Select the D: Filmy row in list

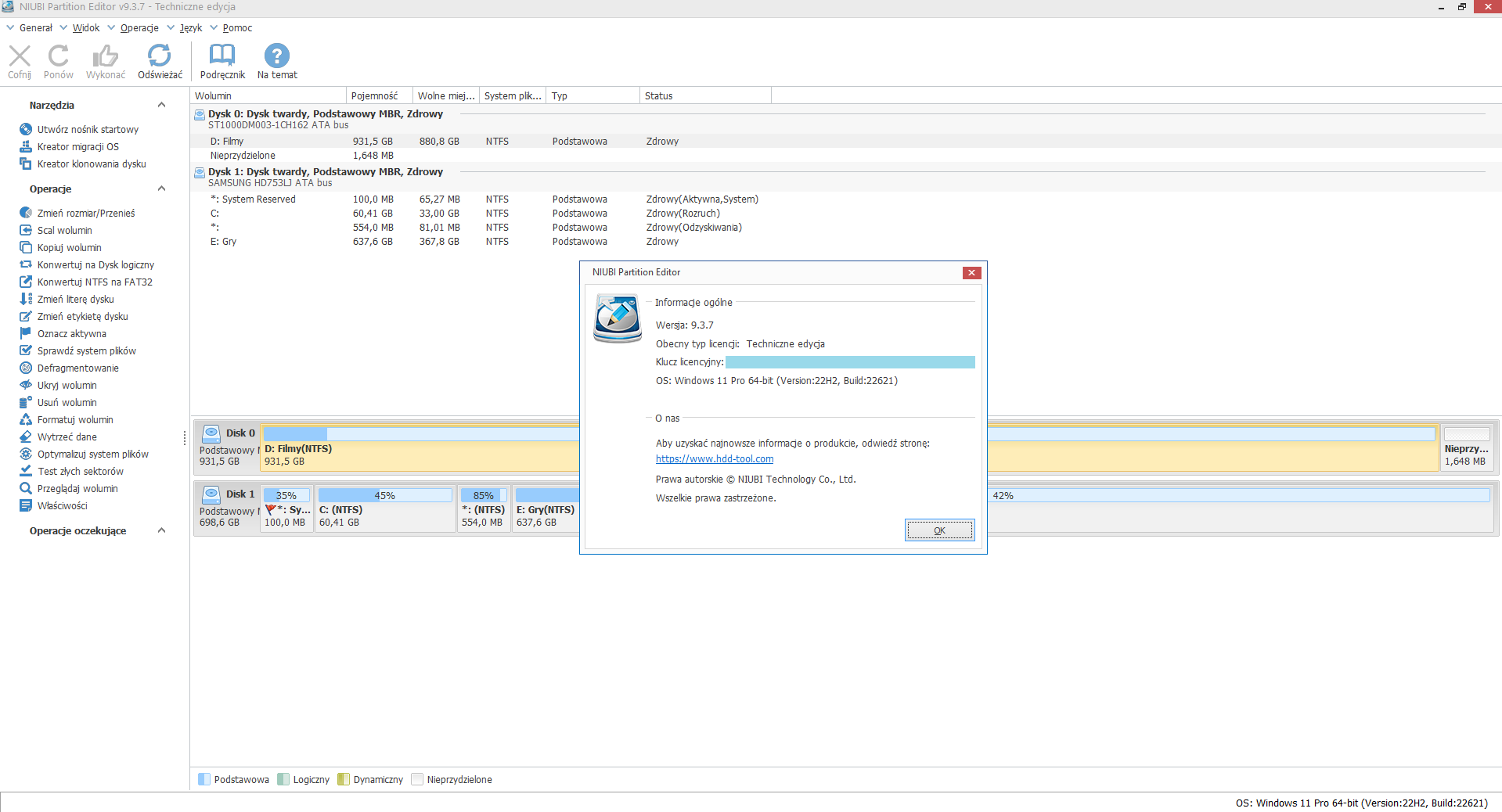(845, 142)
